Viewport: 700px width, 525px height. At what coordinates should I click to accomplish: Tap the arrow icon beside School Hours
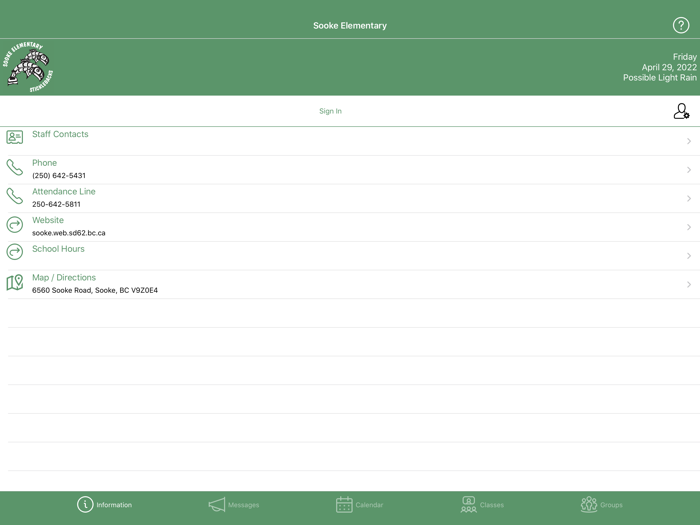[x=15, y=252]
